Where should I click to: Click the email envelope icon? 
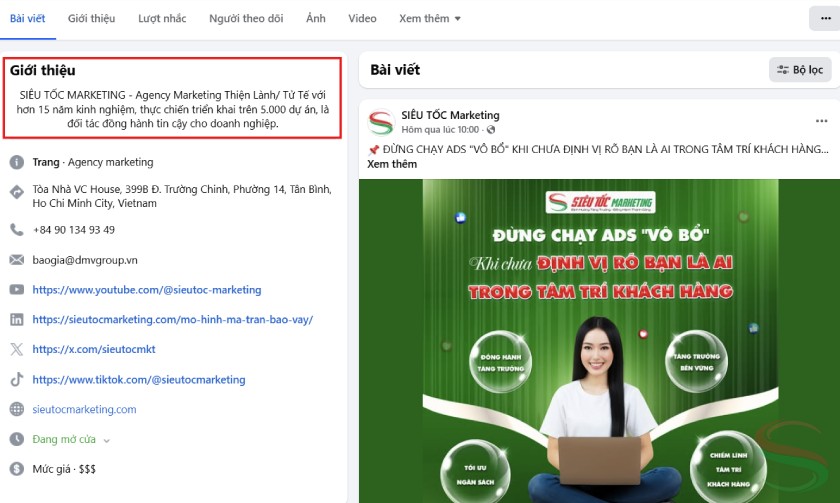click(x=17, y=260)
